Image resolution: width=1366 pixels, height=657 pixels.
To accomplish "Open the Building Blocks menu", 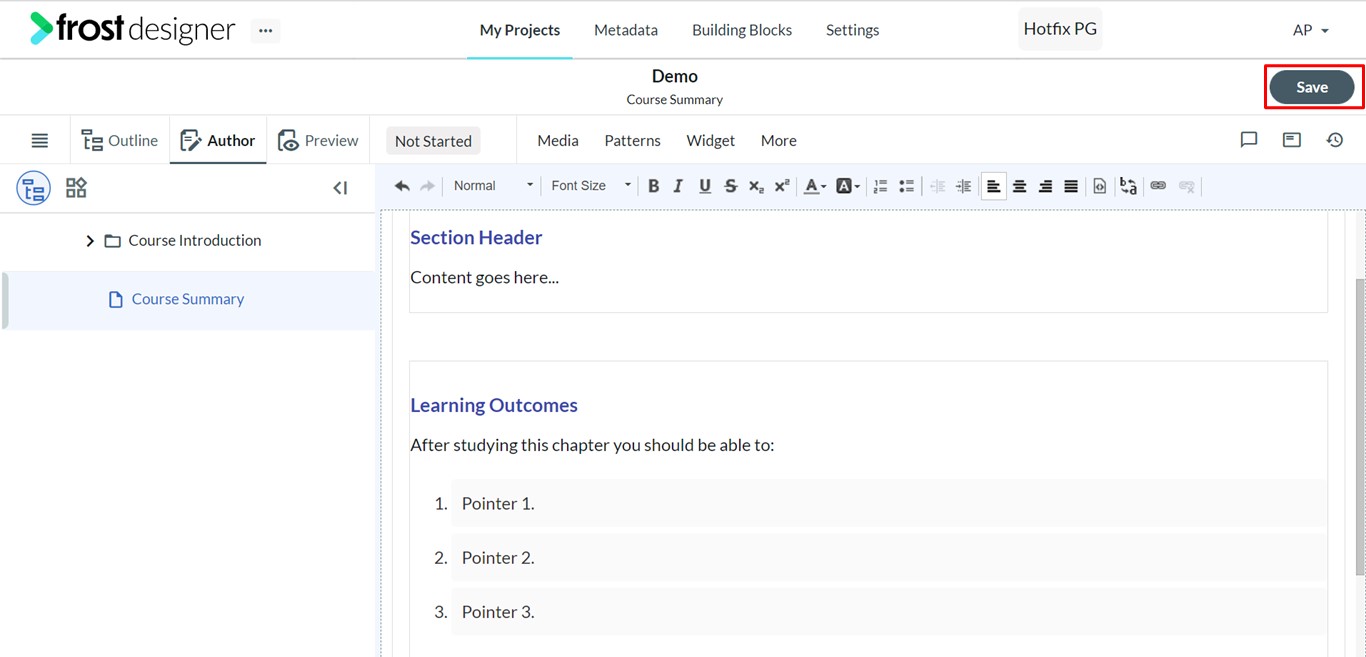I will pos(742,30).
